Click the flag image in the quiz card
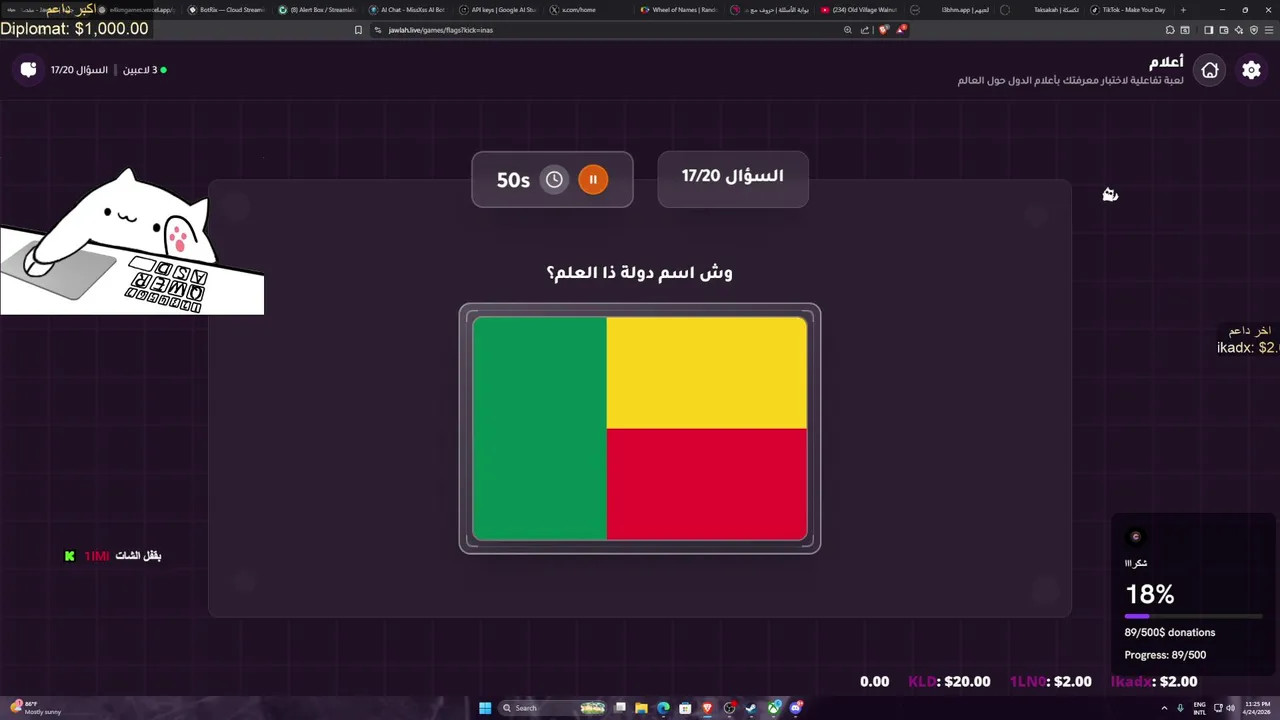This screenshot has width=1280, height=720. tap(640, 428)
